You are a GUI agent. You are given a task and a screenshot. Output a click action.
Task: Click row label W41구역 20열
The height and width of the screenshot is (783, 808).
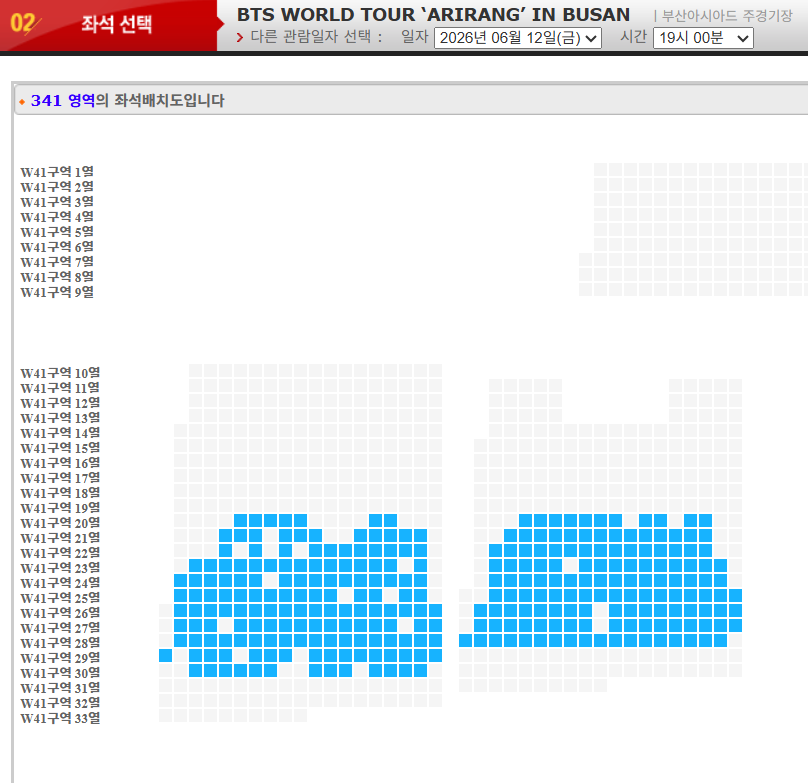pos(60,523)
